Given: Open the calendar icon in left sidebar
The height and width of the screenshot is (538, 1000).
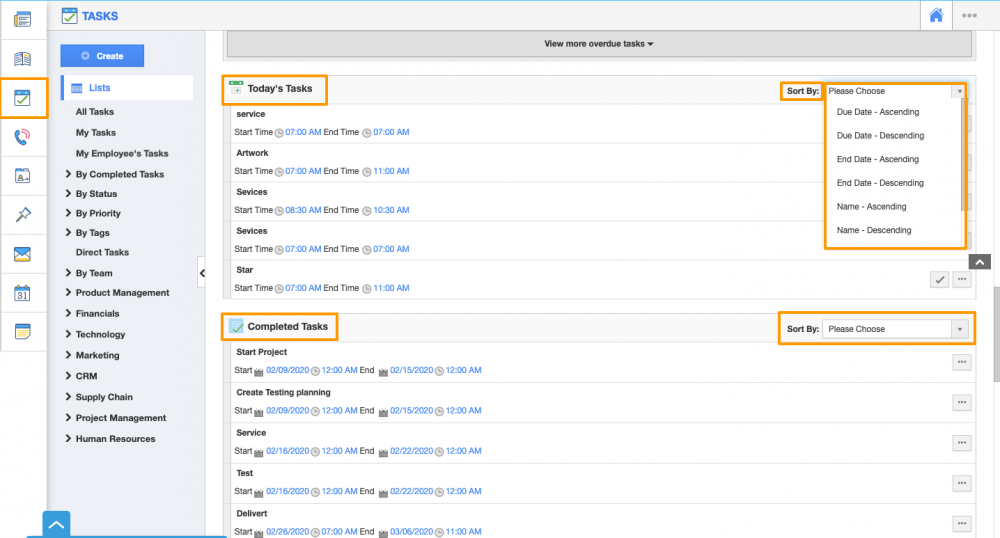Looking at the screenshot, I should [x=23, y=293].
